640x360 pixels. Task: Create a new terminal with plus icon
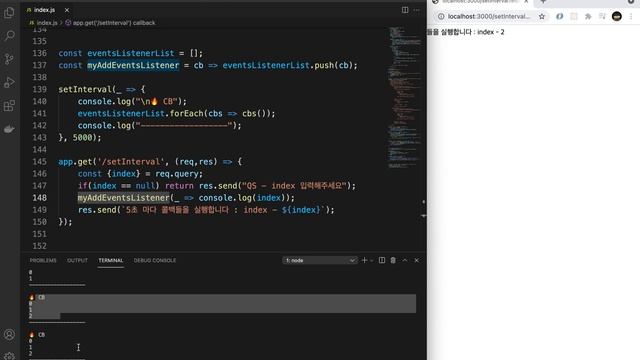(x=364, y=260)
